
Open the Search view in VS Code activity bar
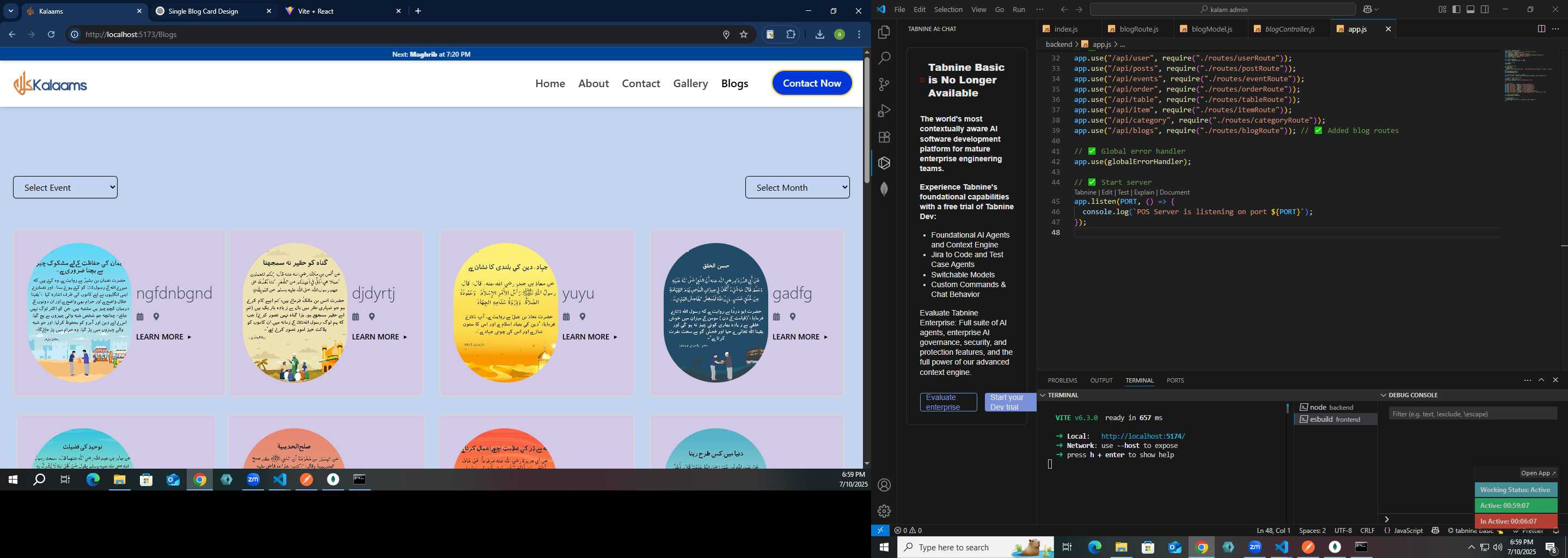click(884, 58)
